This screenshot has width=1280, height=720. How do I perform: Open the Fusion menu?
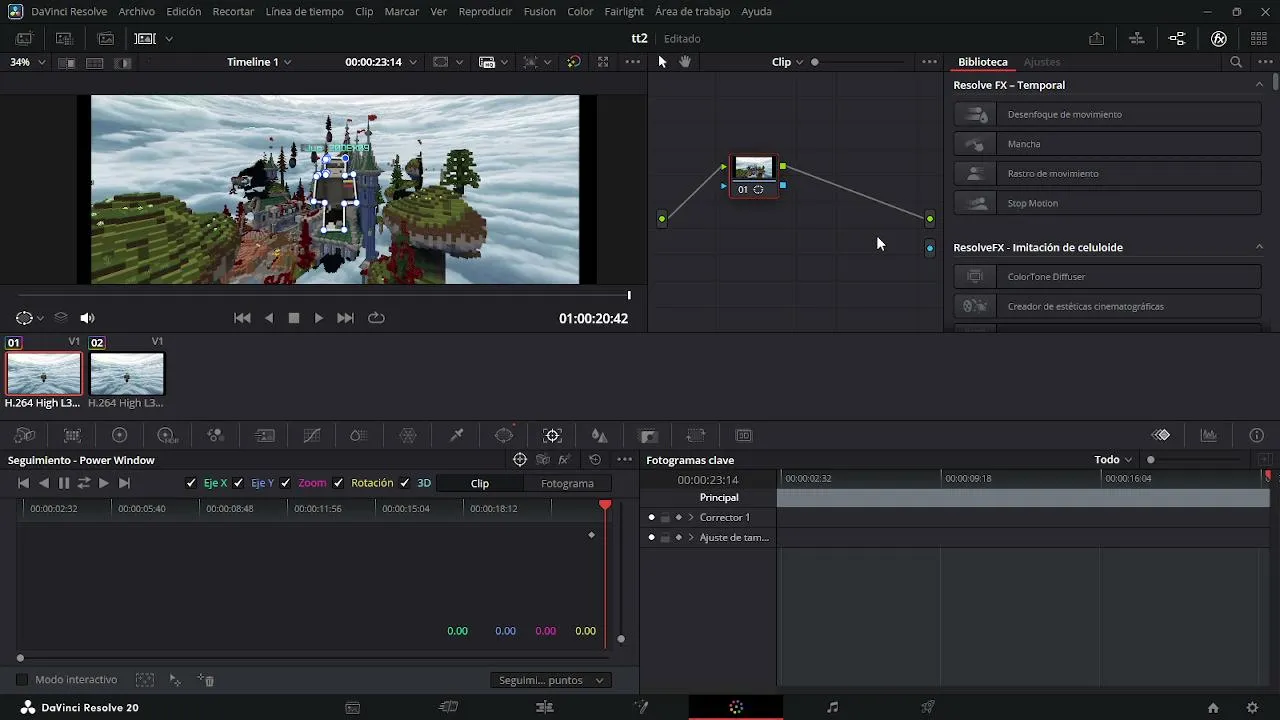tap(540, 12)
